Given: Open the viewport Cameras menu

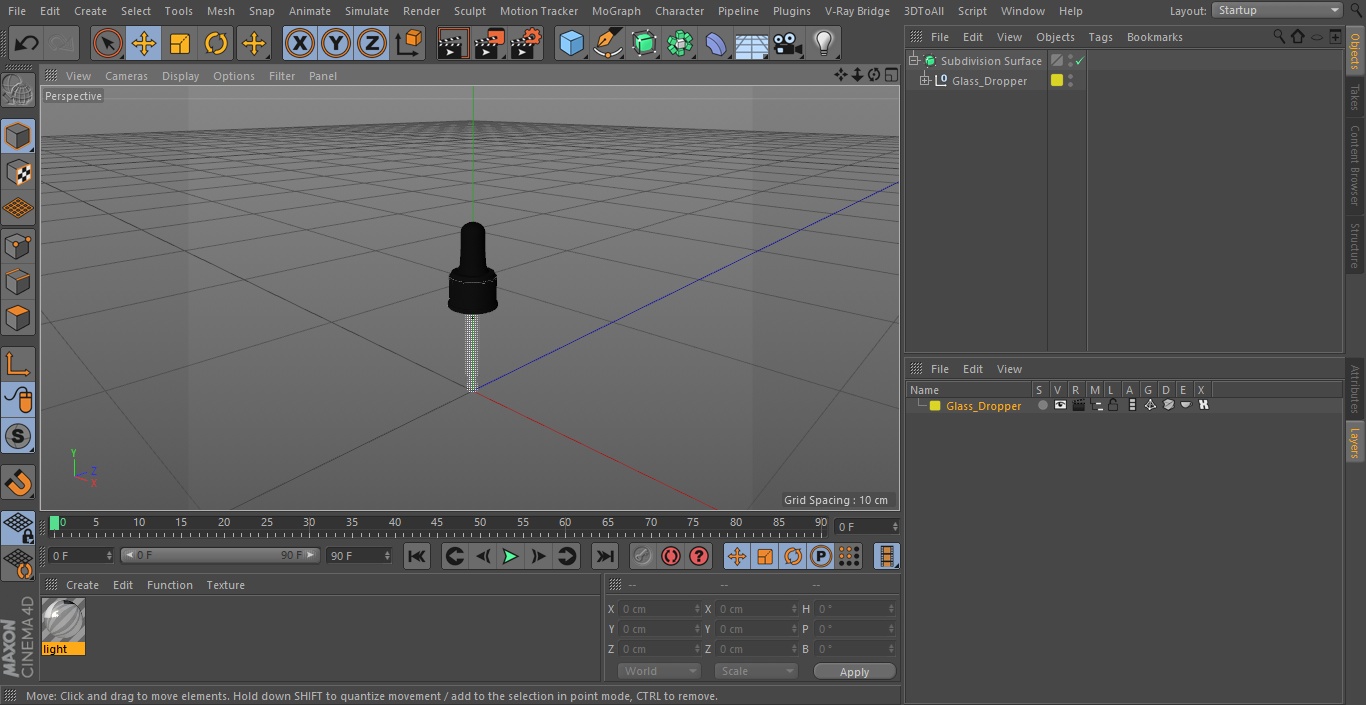Looking at the screenshot, I should (126, 76).
